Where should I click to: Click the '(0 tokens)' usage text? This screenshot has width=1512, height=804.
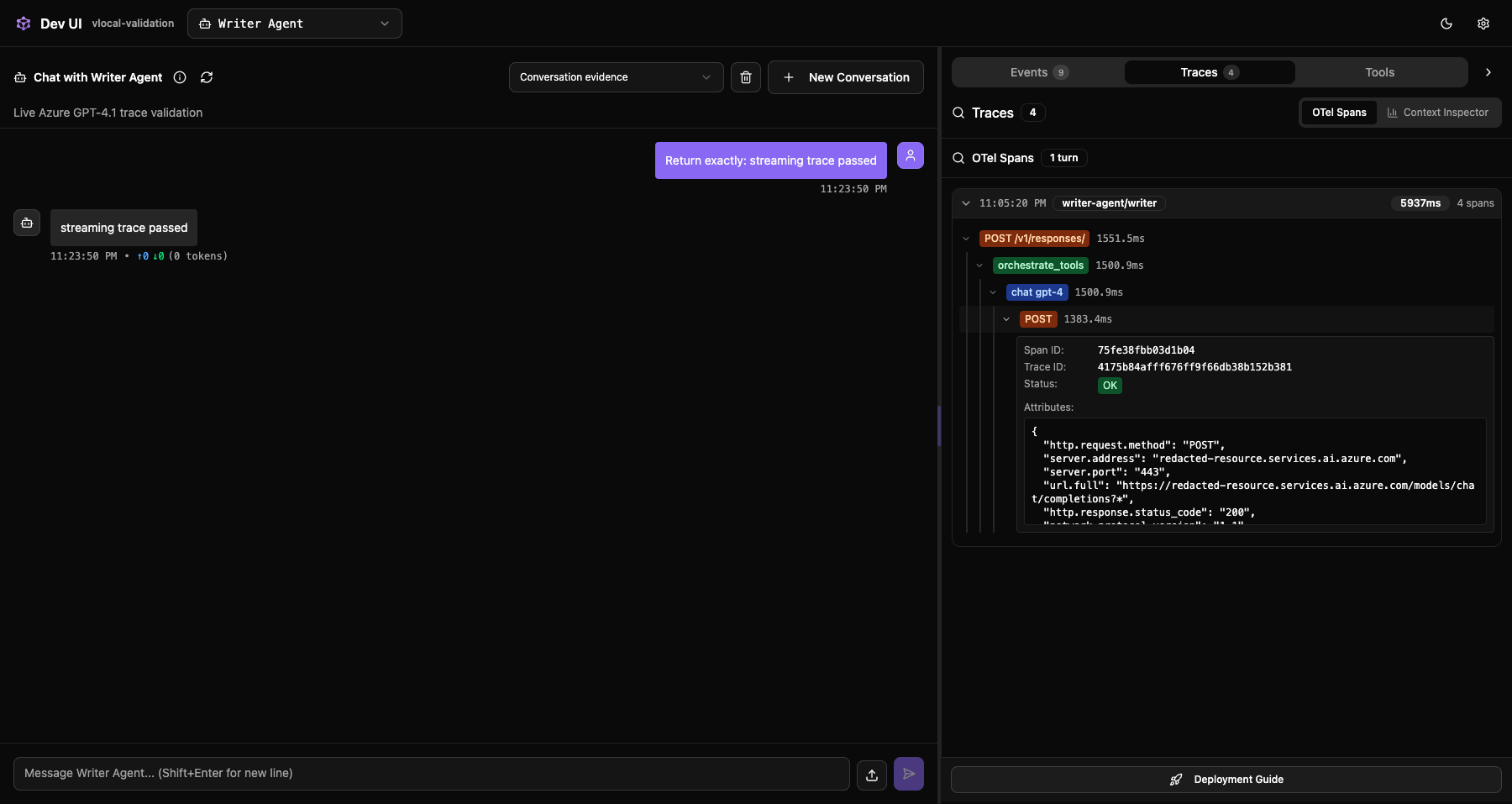click(x=198, y=256)
